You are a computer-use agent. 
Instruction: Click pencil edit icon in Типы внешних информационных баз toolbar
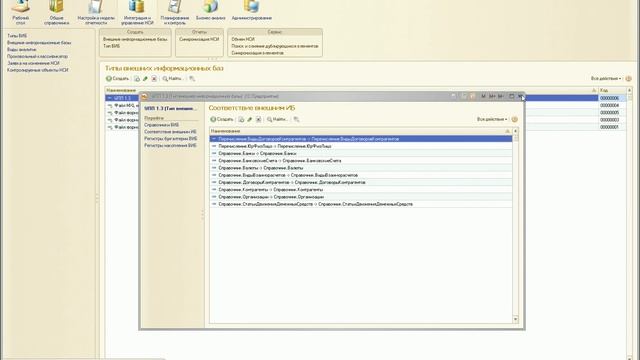(x=145, y=78)
